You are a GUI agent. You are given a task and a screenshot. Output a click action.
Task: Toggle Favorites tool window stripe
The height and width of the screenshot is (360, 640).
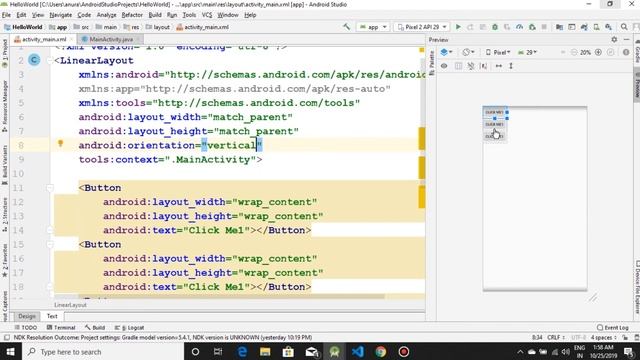[5, 261]
